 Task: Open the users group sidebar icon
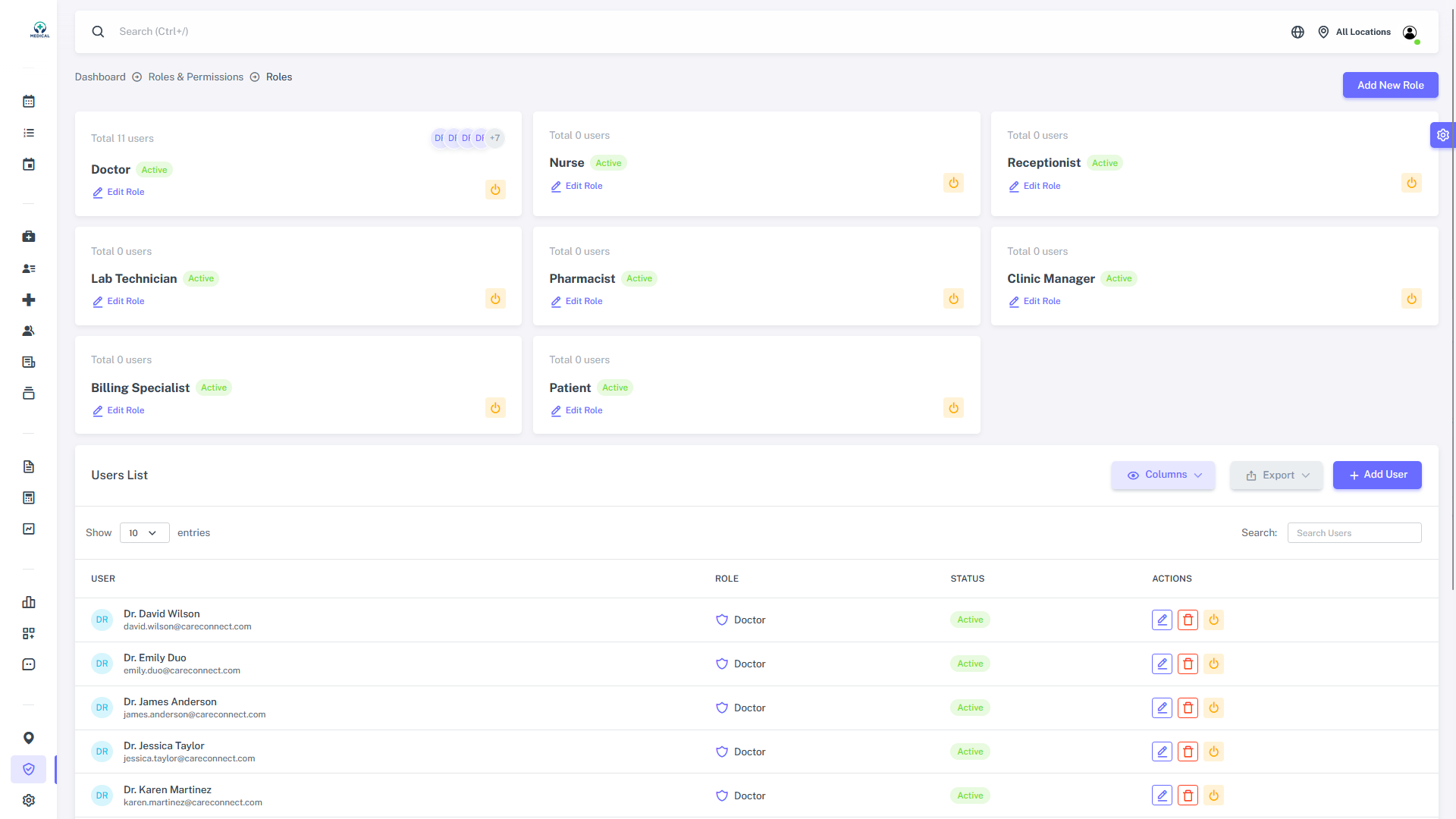click(29, 331)
